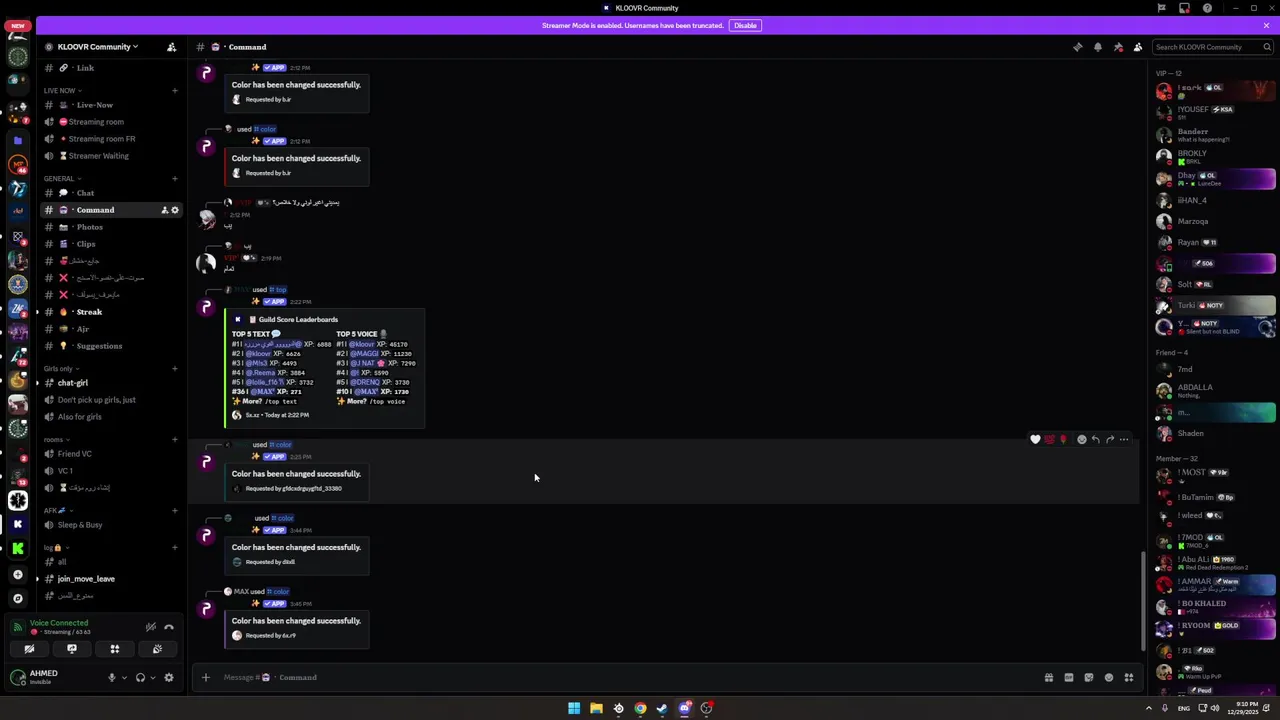Invite people icon beside server name
This screenshot has width=1280, height=720.
pos(171,47)
